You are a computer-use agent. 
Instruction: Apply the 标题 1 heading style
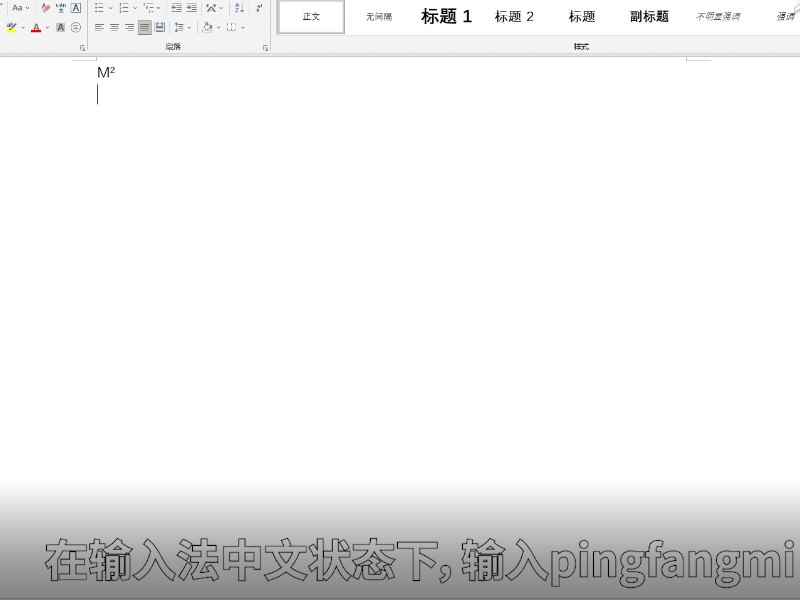446,16
